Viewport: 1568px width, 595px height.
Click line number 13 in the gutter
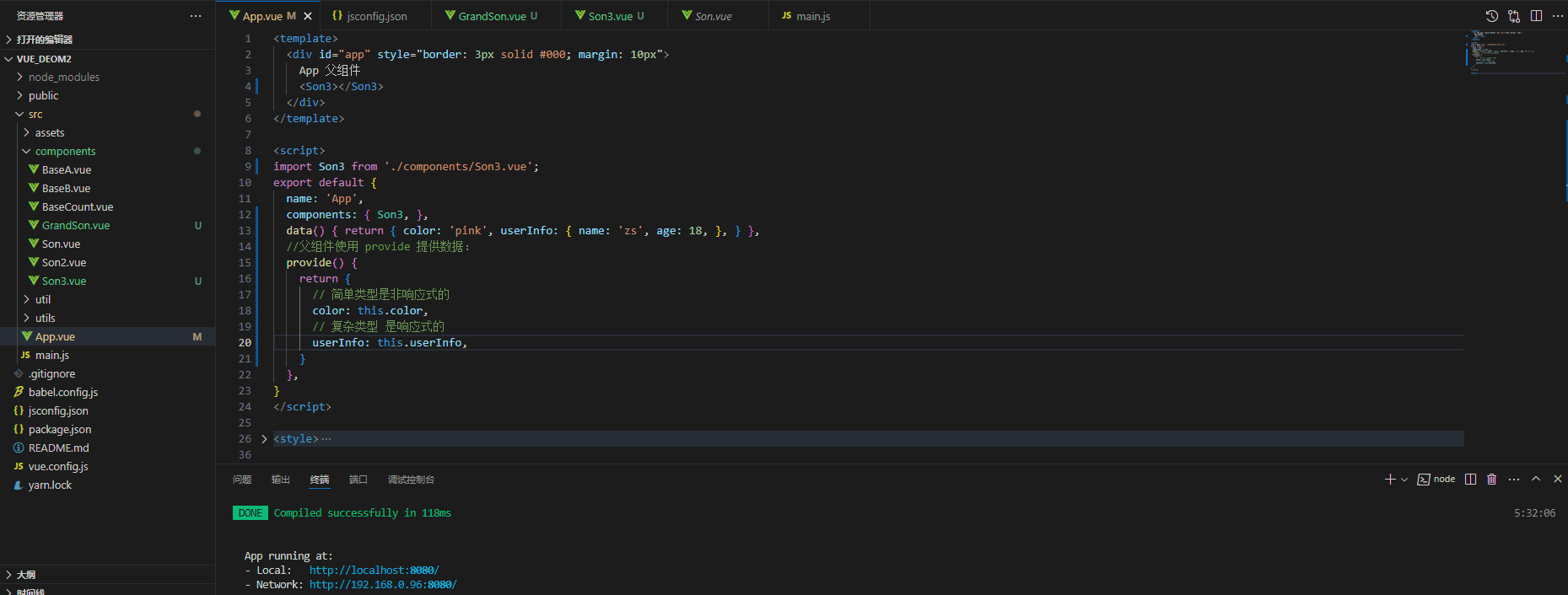click(245, 231)
